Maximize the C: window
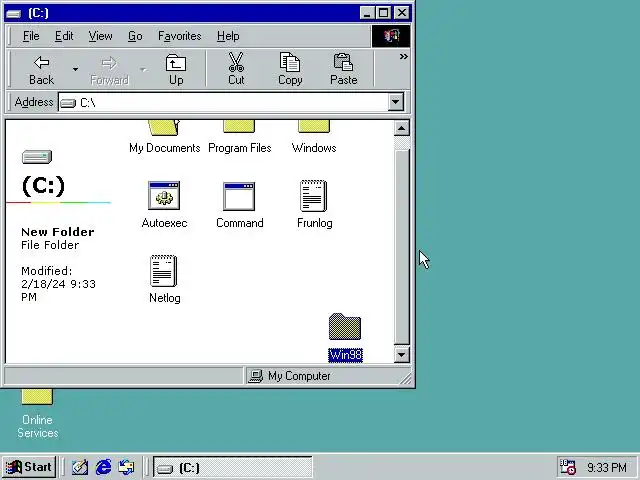Image resolution: width=640 pixels, height=480 pixels. coord(383,13)
